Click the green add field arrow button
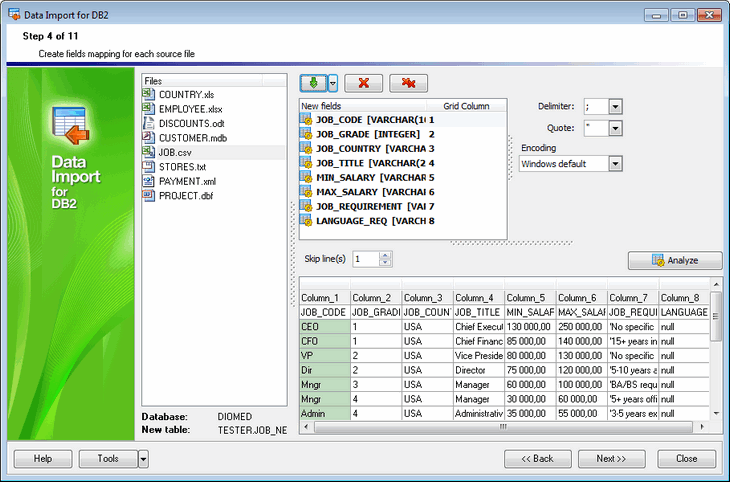Image resolution: width=730 pixels, height=482 pixels. click(312, 84)
